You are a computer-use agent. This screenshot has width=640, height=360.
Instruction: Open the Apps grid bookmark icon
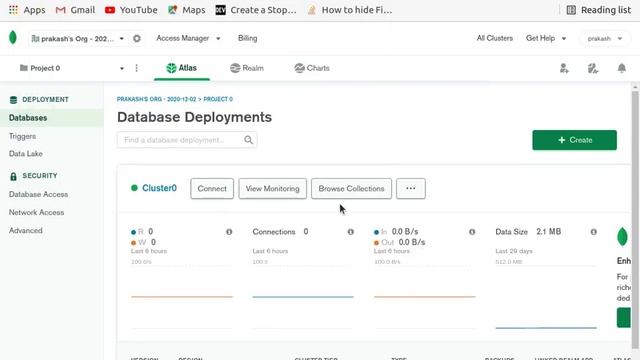[13, 10]
